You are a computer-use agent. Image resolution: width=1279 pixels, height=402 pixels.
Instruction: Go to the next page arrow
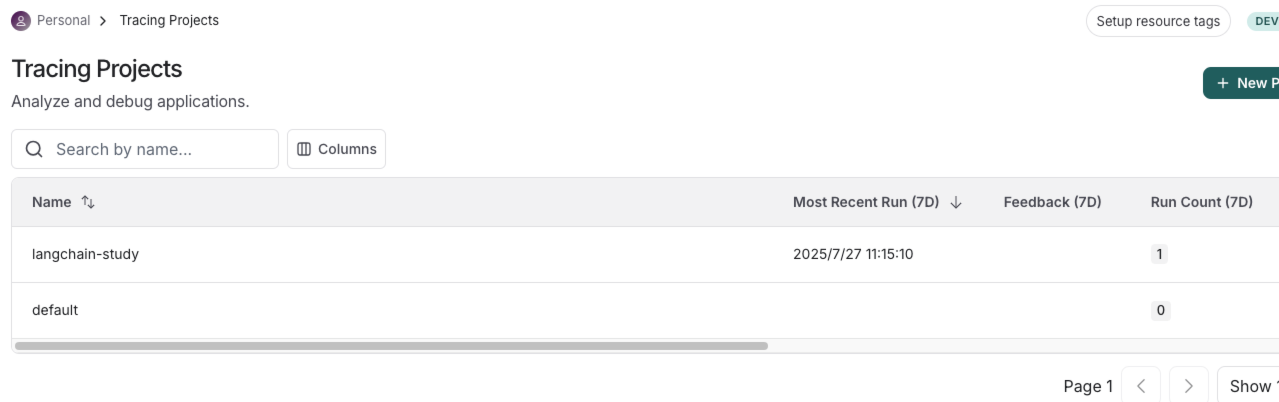pos(1188,386)
